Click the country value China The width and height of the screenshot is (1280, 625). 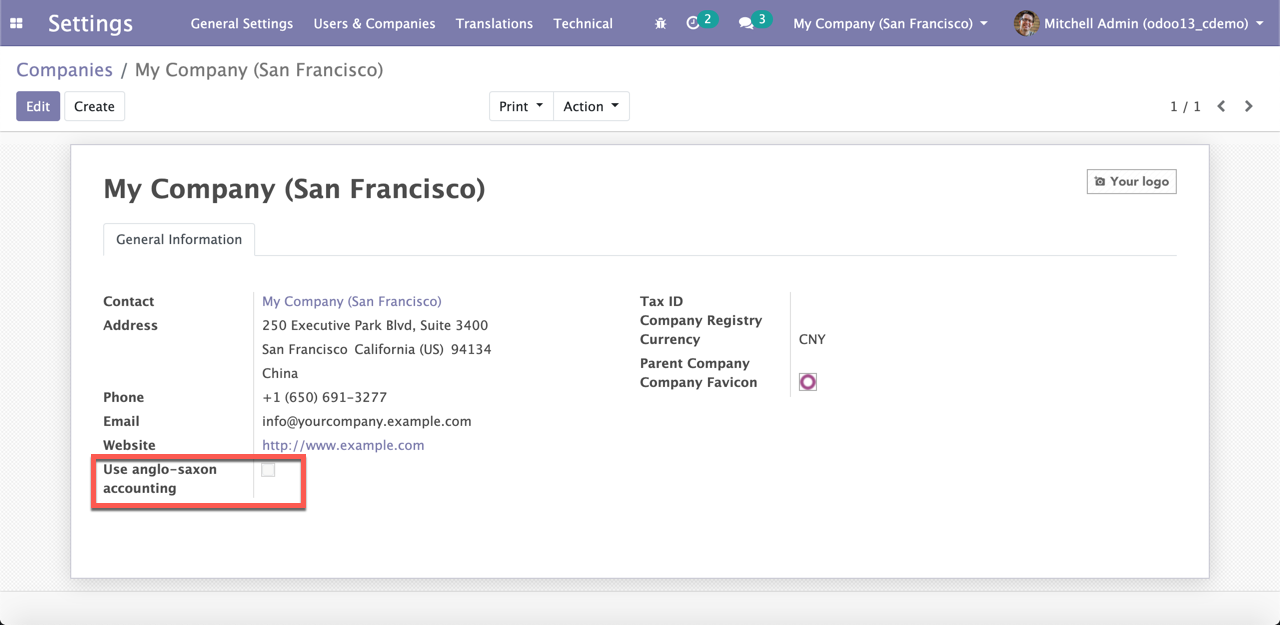(x=280, y=373)
